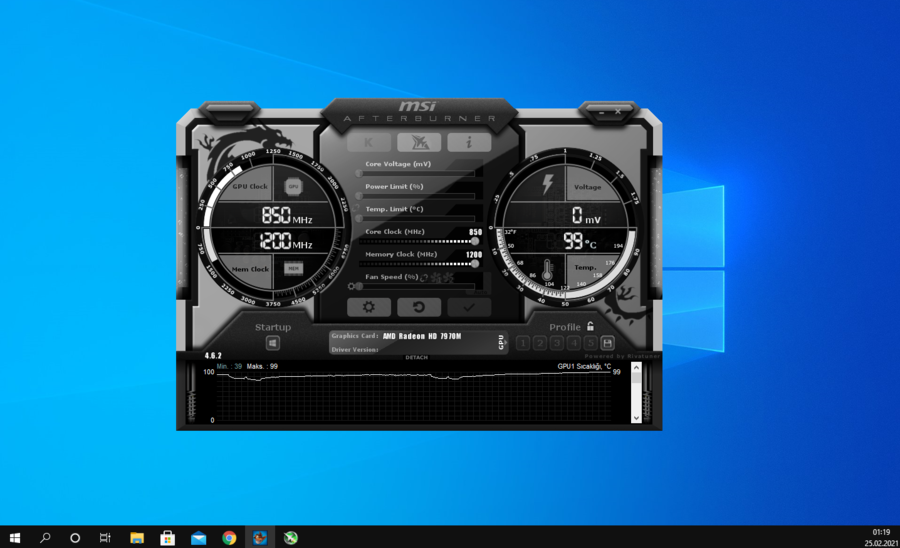900x548 pixels.
Task: Open Cortana circle on the taskbar
Action: pos(75,538)
